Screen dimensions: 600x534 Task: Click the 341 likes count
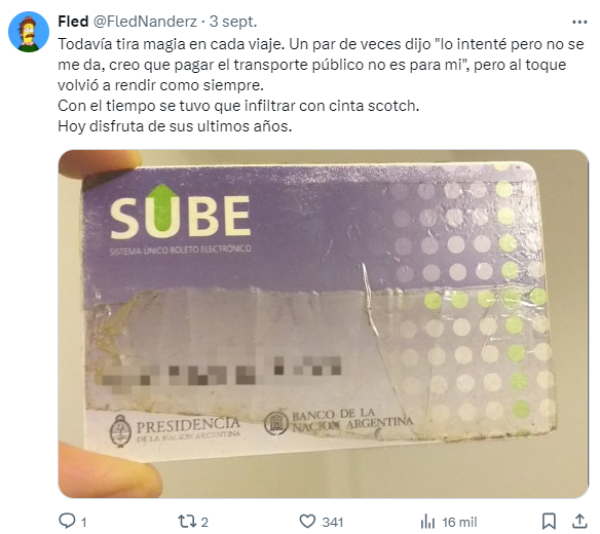pyautogui.click(x=332, y=522)
